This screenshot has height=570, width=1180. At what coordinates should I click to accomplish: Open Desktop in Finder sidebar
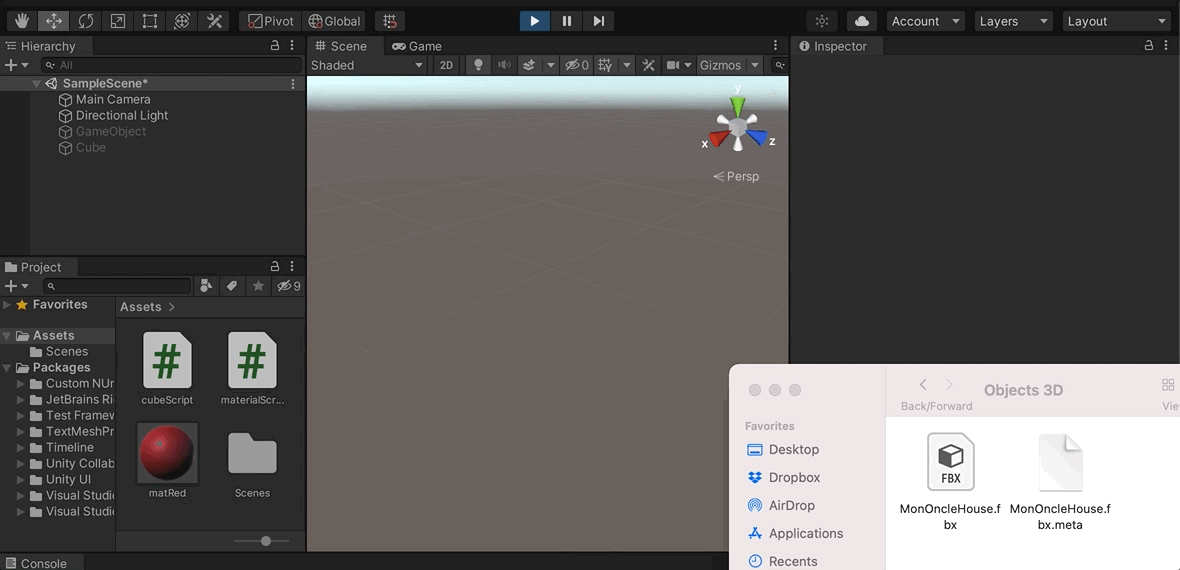793,450
